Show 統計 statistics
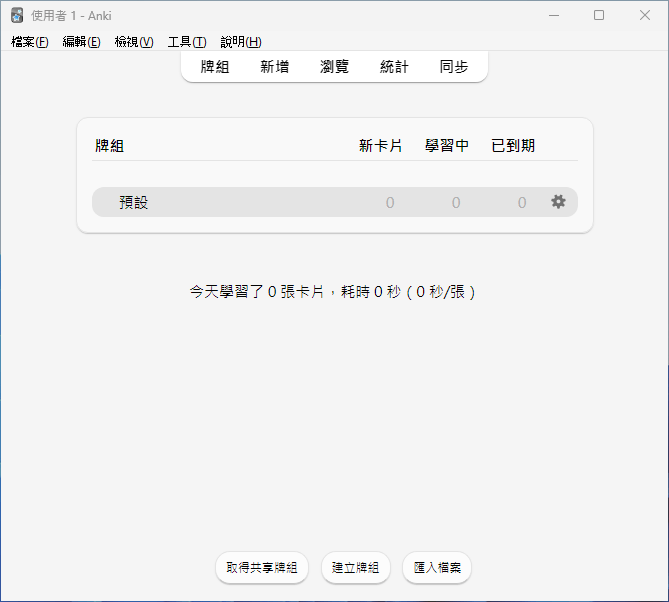 point(394,67)
